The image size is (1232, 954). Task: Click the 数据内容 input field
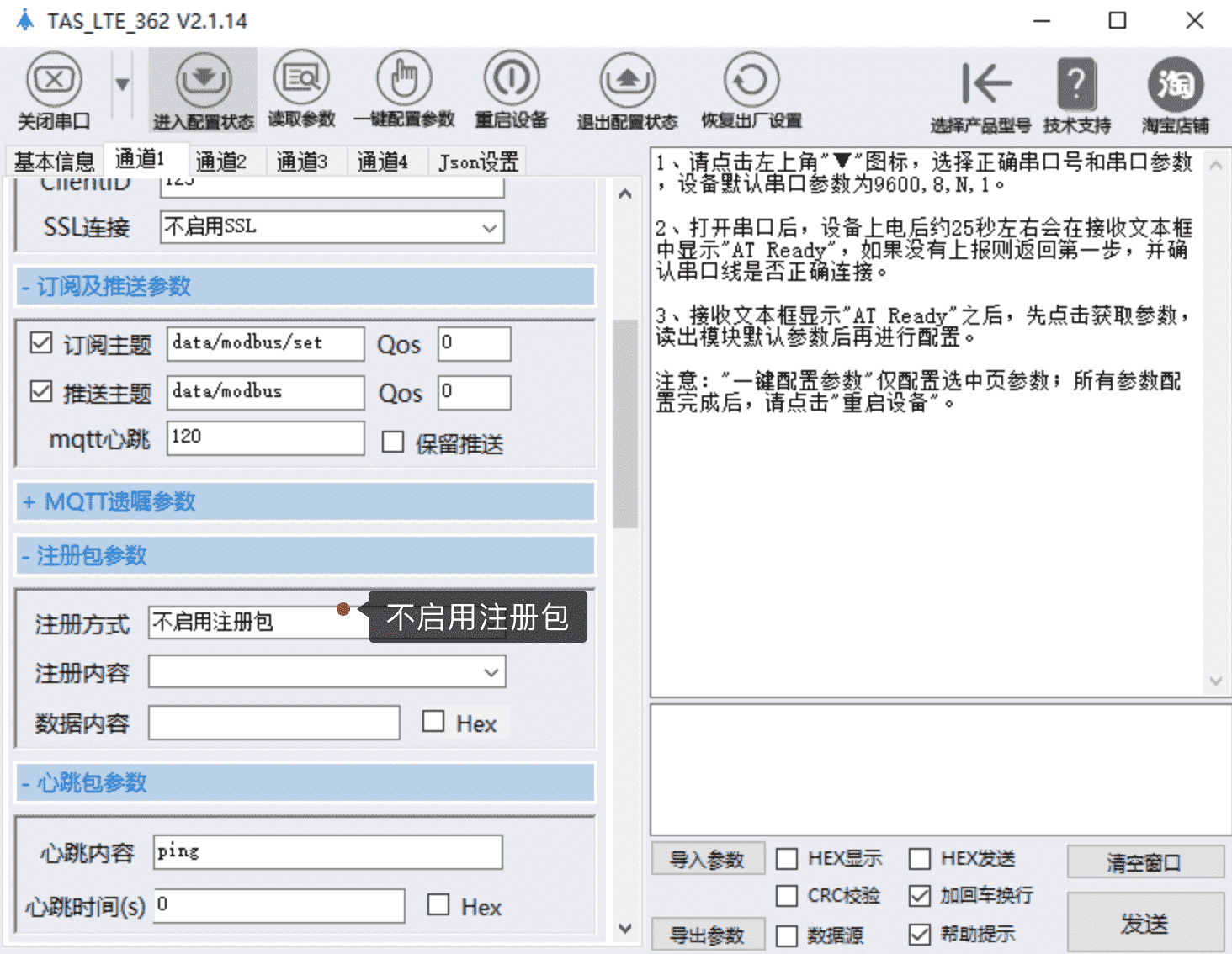[x=274, y=723]
